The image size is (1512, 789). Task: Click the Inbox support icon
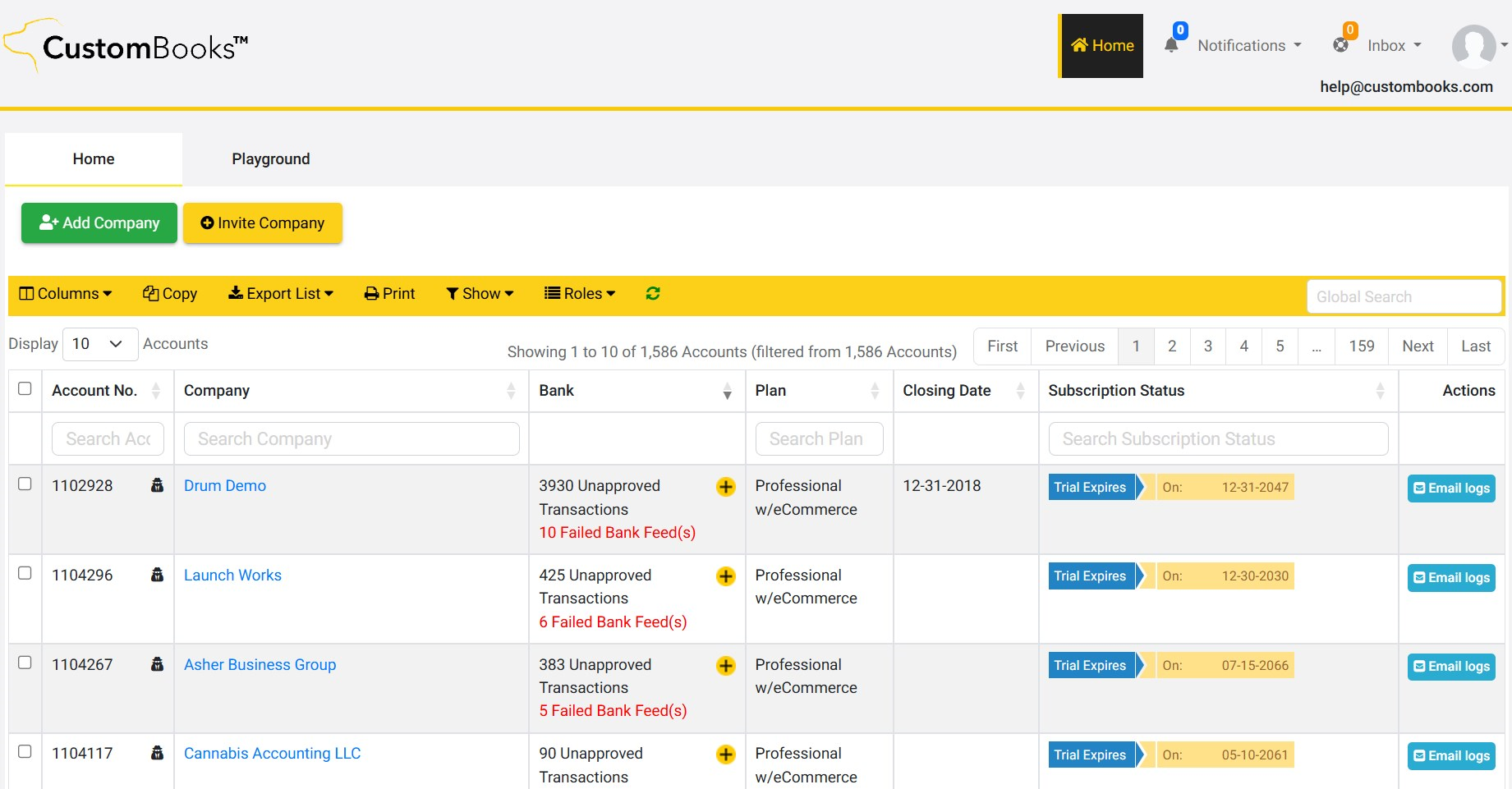point(1340,46)
